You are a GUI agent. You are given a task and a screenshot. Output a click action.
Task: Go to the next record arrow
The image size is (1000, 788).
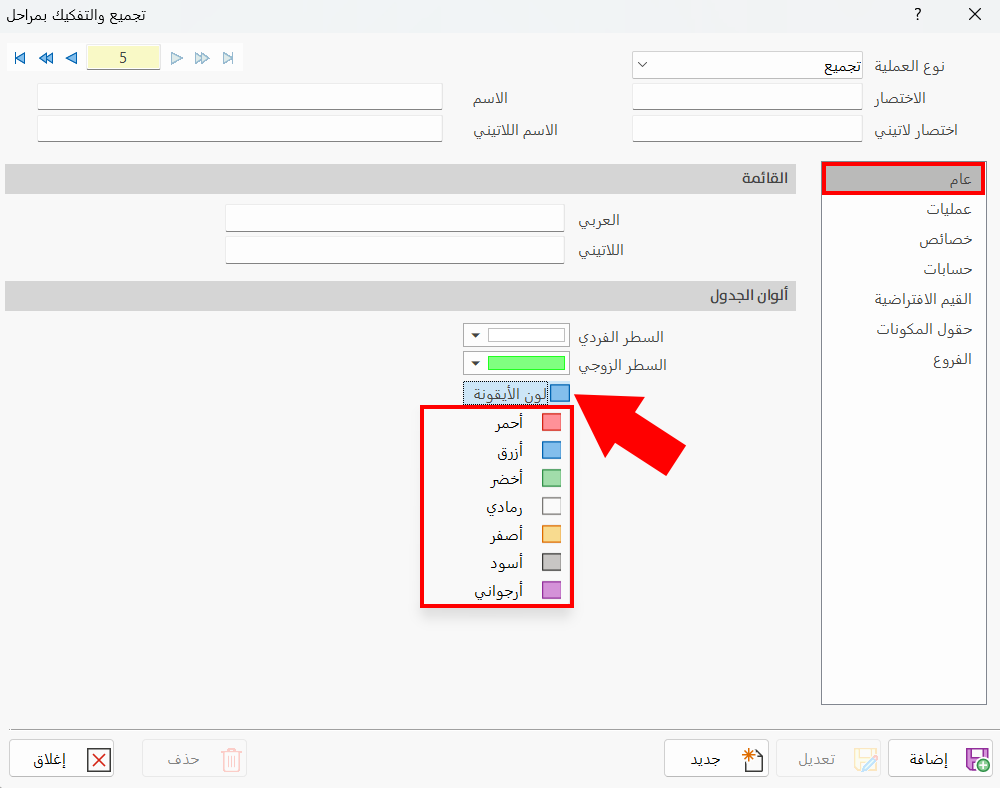177,58
